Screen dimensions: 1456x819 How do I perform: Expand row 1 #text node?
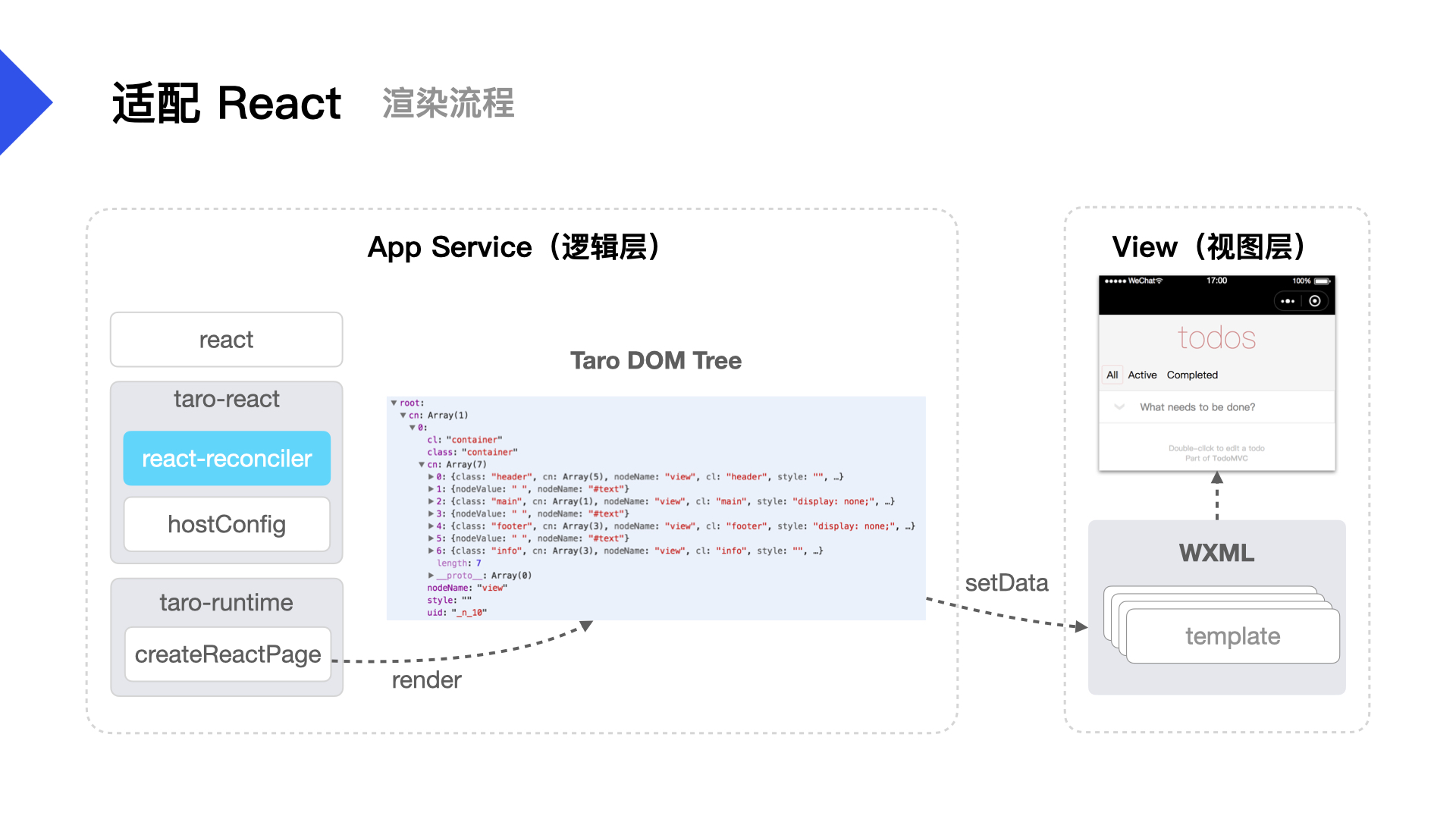pyautogui.click(x=430, y=489)
